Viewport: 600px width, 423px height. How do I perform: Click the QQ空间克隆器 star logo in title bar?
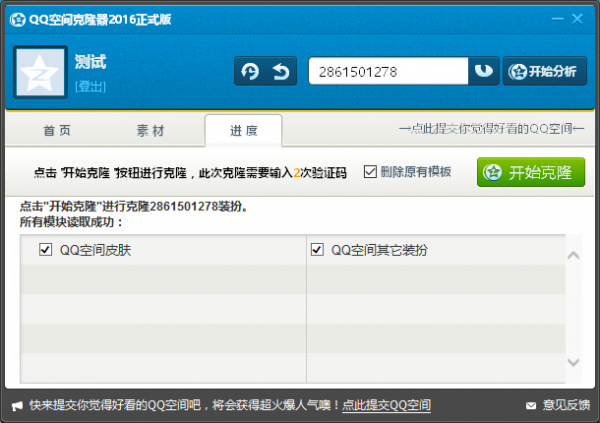pos(18,20)
